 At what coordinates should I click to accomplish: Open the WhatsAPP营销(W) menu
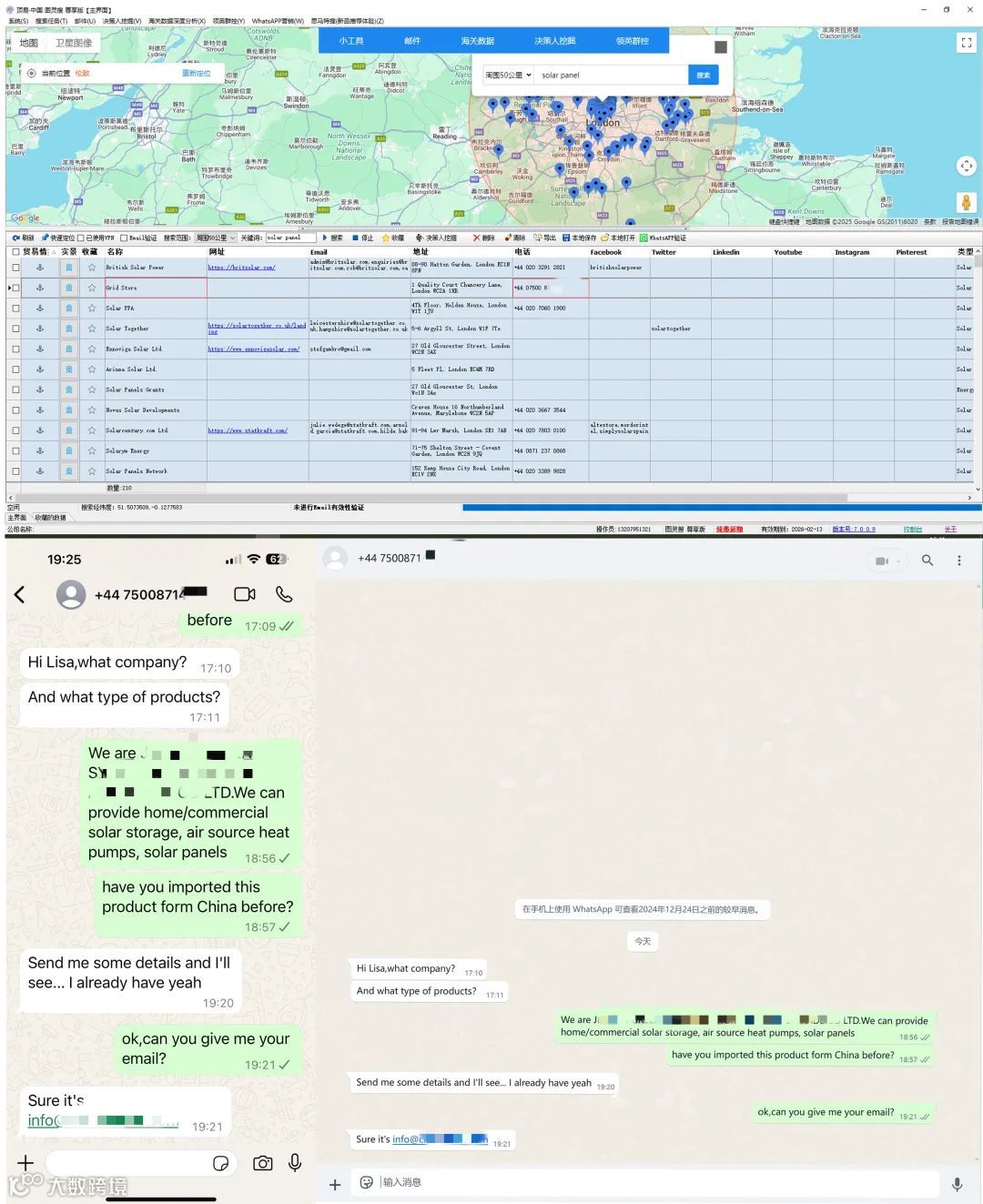click(278, 20)
